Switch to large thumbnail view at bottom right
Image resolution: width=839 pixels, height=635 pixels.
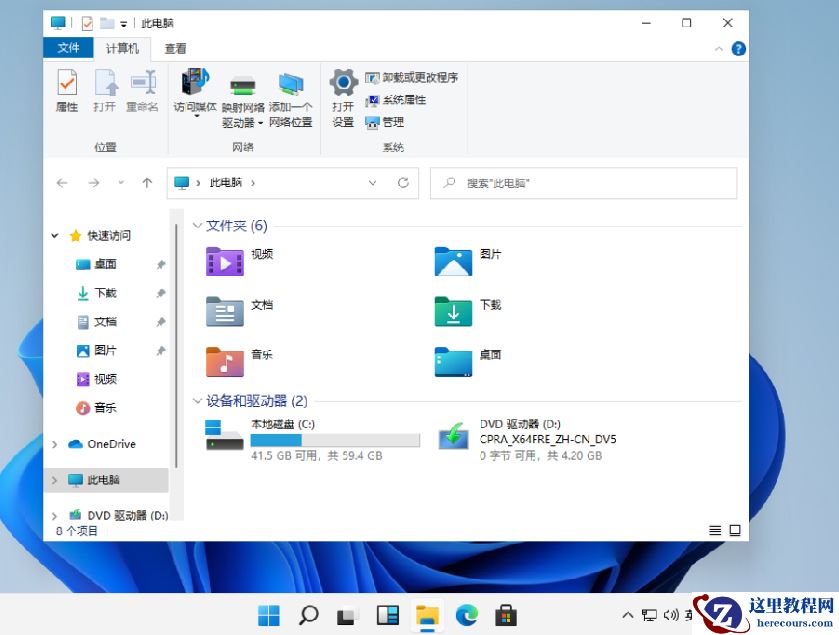point(733,530)
